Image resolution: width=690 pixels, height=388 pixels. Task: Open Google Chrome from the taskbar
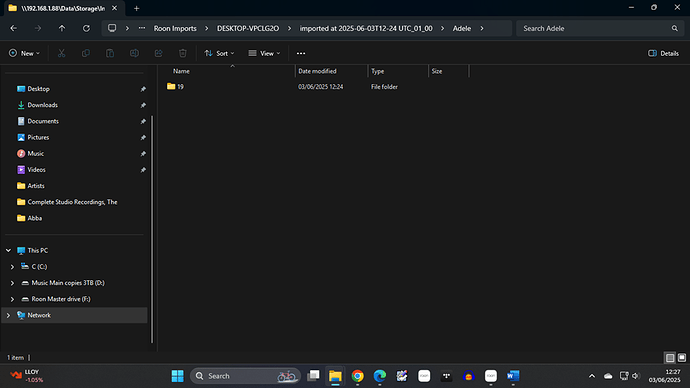358,376
